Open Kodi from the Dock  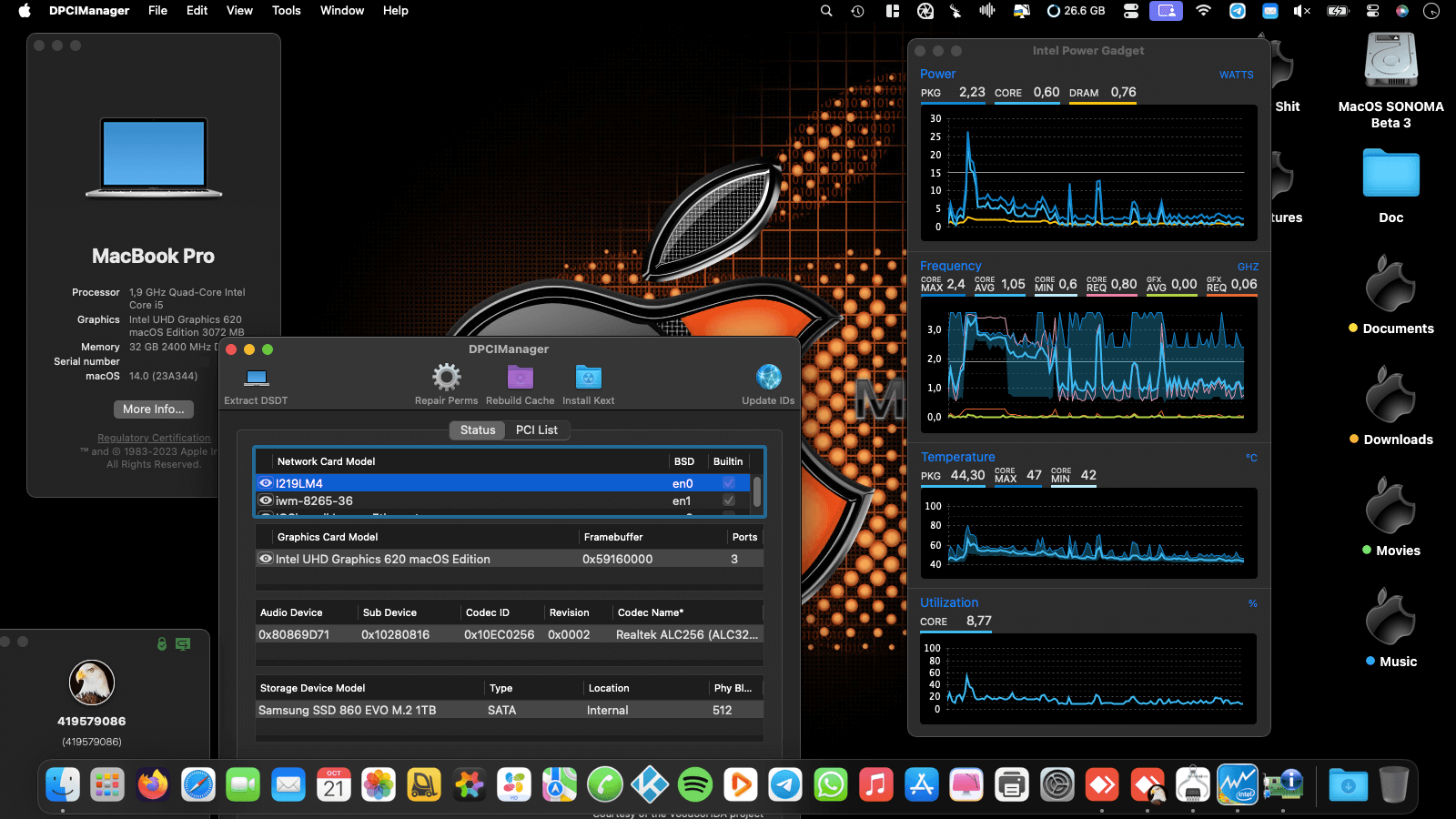click(650, 784)
